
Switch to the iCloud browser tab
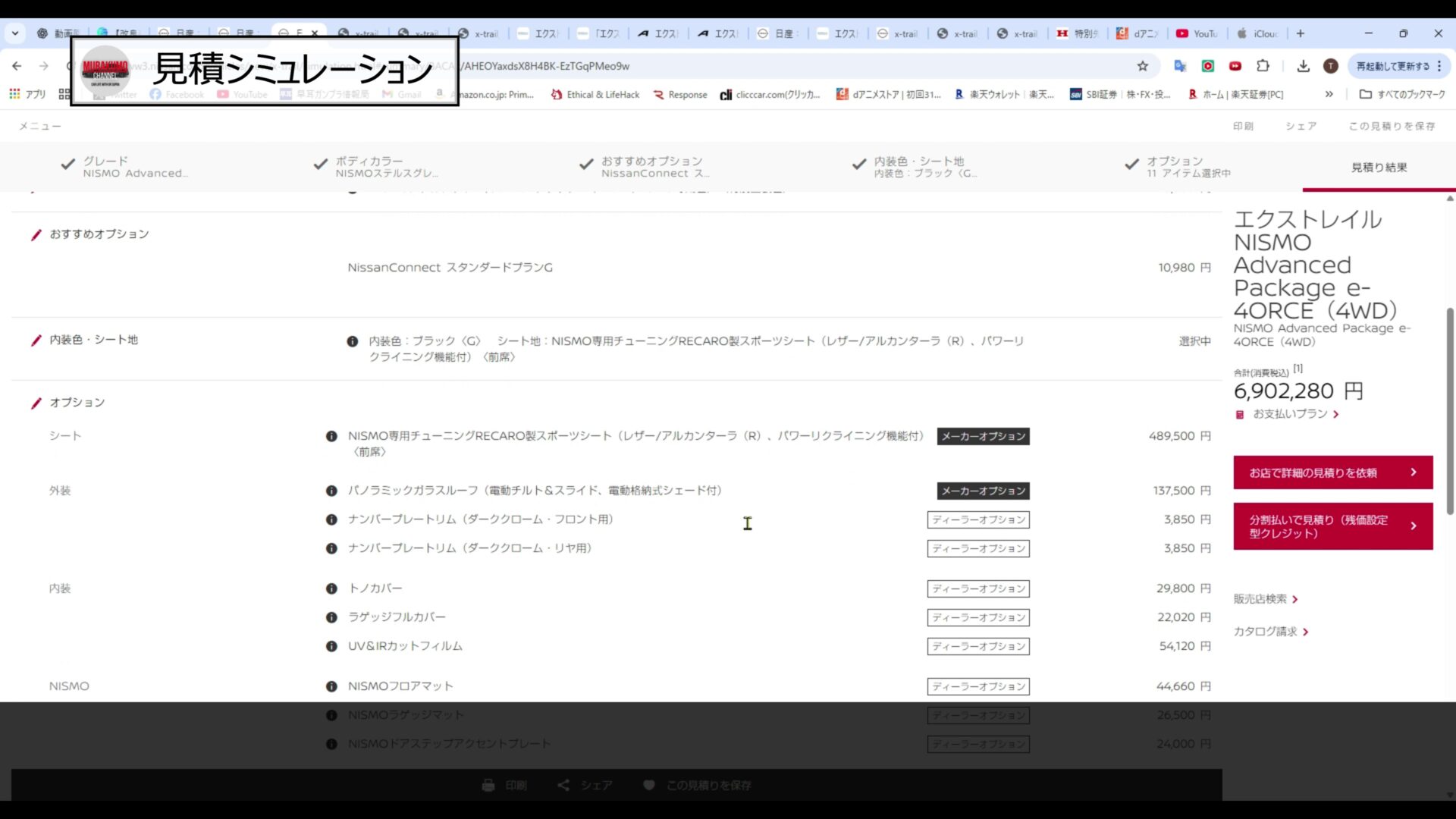(x=1257, y=33)
